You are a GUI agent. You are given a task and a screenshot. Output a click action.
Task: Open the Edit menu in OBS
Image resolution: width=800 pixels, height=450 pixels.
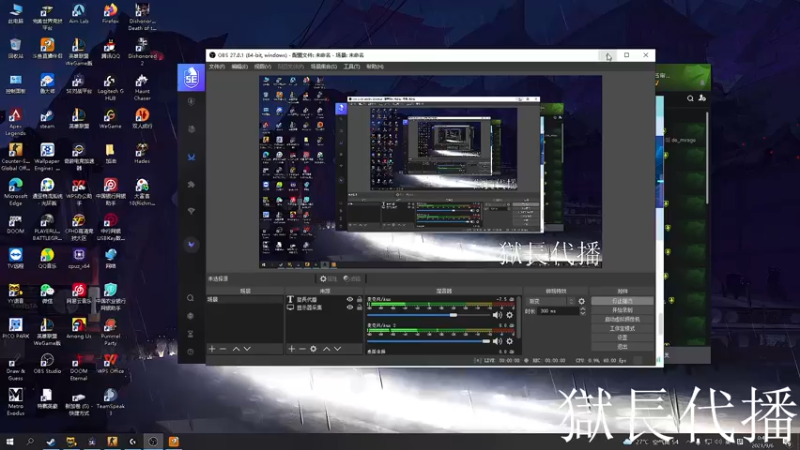[239, 67]
